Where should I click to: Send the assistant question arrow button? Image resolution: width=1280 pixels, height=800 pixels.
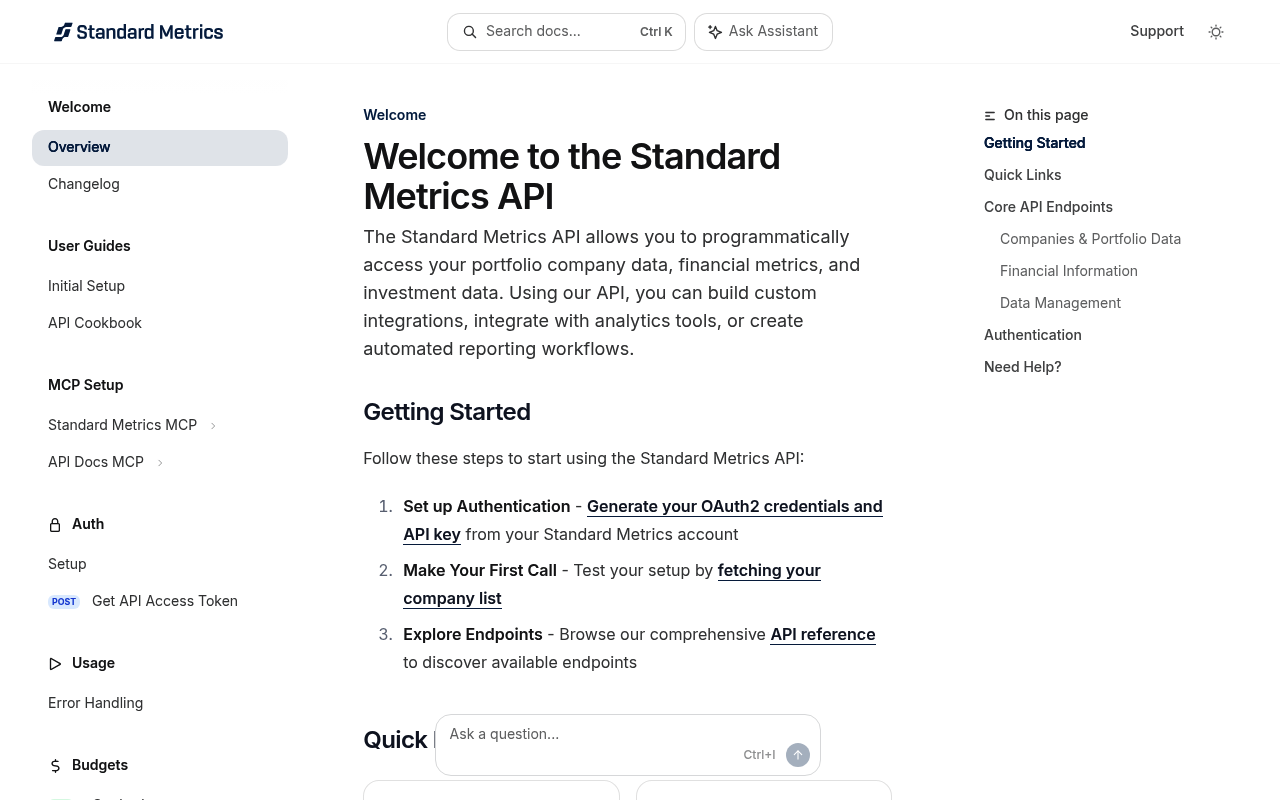pyautogui.click(x=798, y=755)
